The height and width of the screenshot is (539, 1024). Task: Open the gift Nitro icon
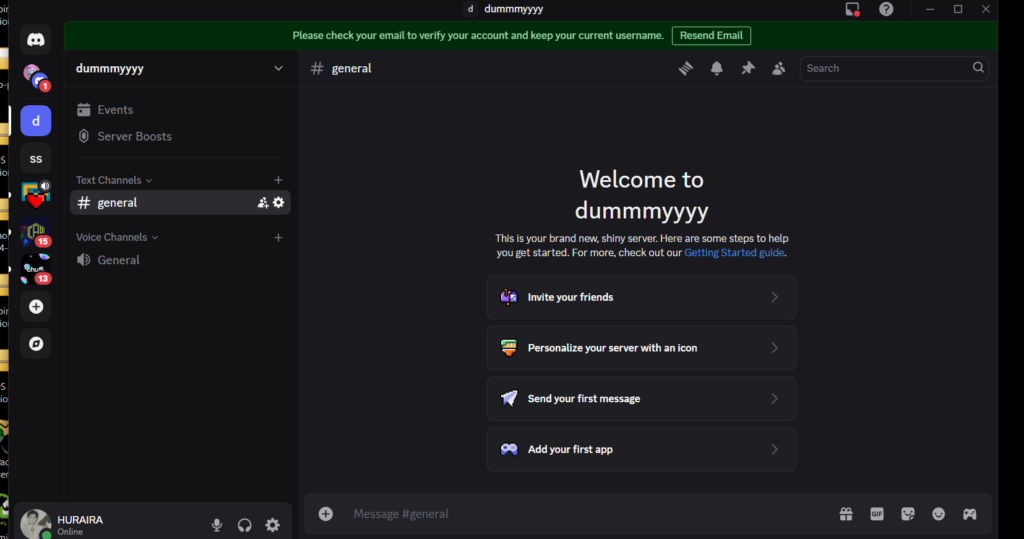(x=846, y=514)
